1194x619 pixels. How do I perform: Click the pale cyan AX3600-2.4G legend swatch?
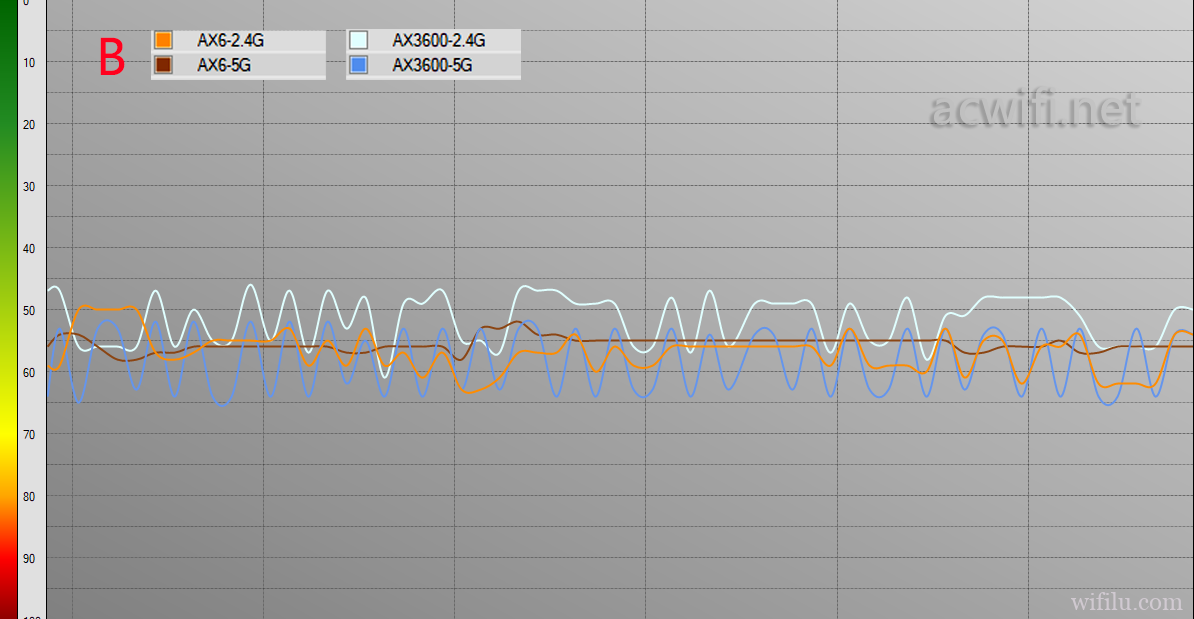click(358, 40)
